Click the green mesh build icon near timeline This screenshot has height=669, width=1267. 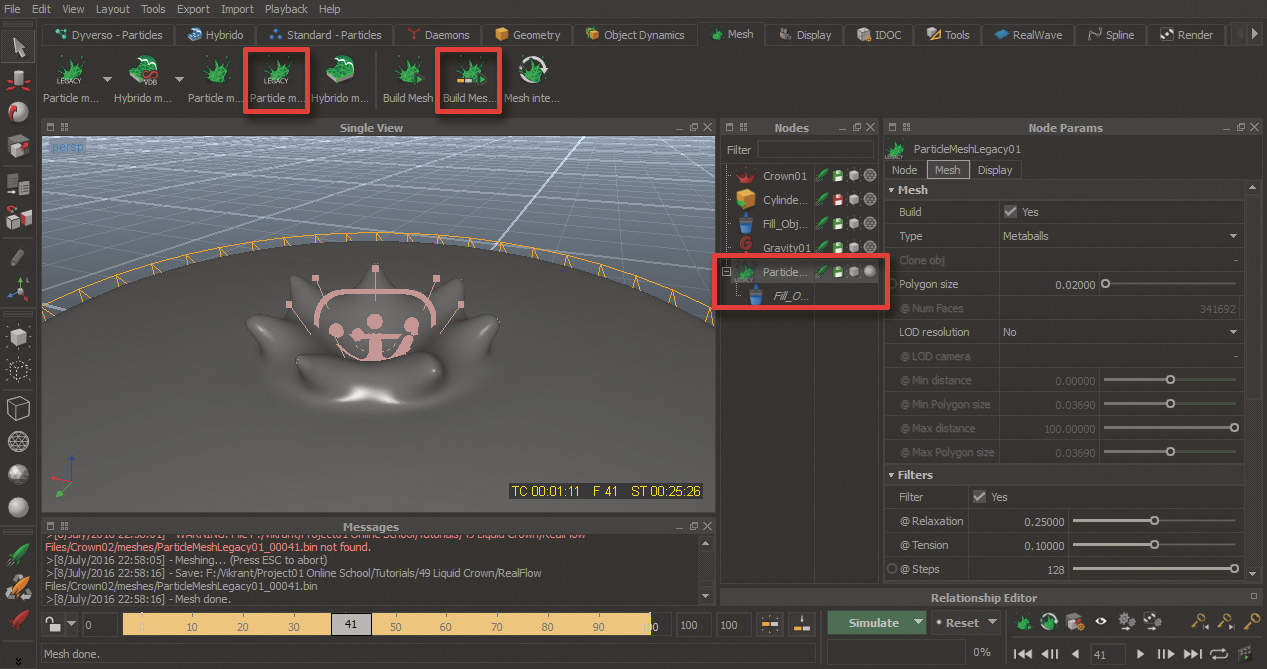[x=1023, y=622]
